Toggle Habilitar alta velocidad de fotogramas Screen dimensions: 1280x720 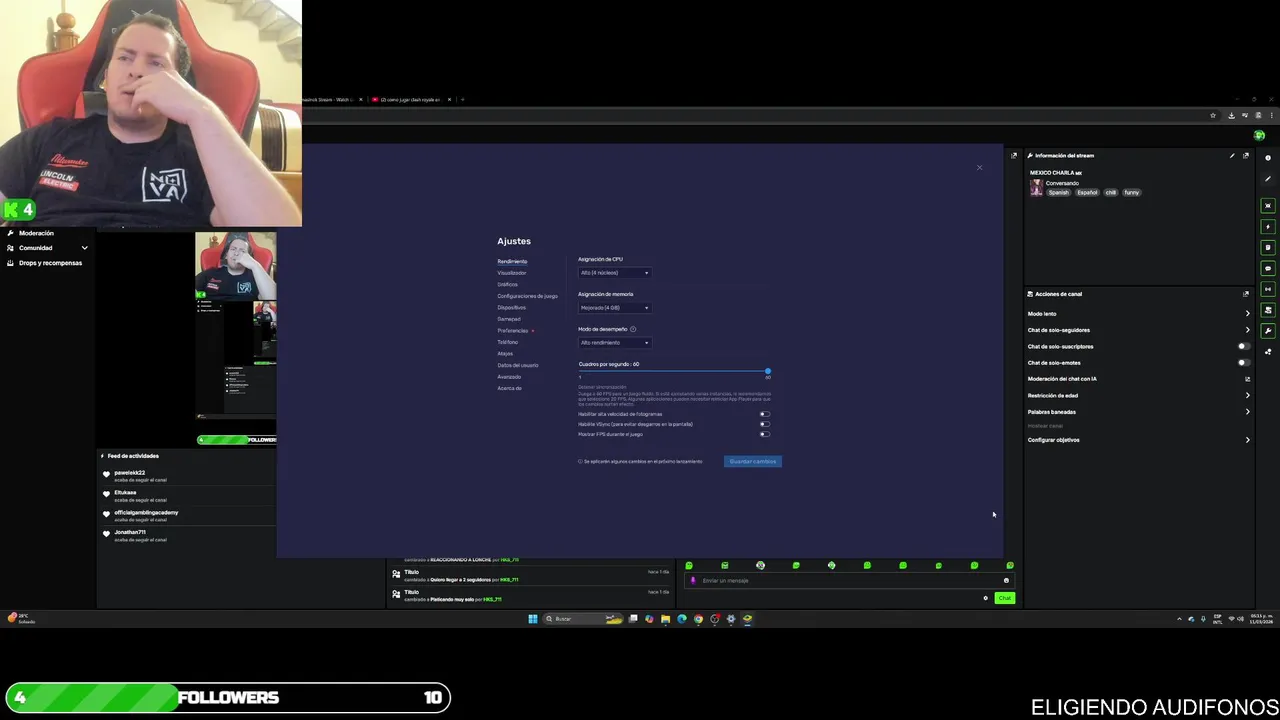click(x=764, y=414)
